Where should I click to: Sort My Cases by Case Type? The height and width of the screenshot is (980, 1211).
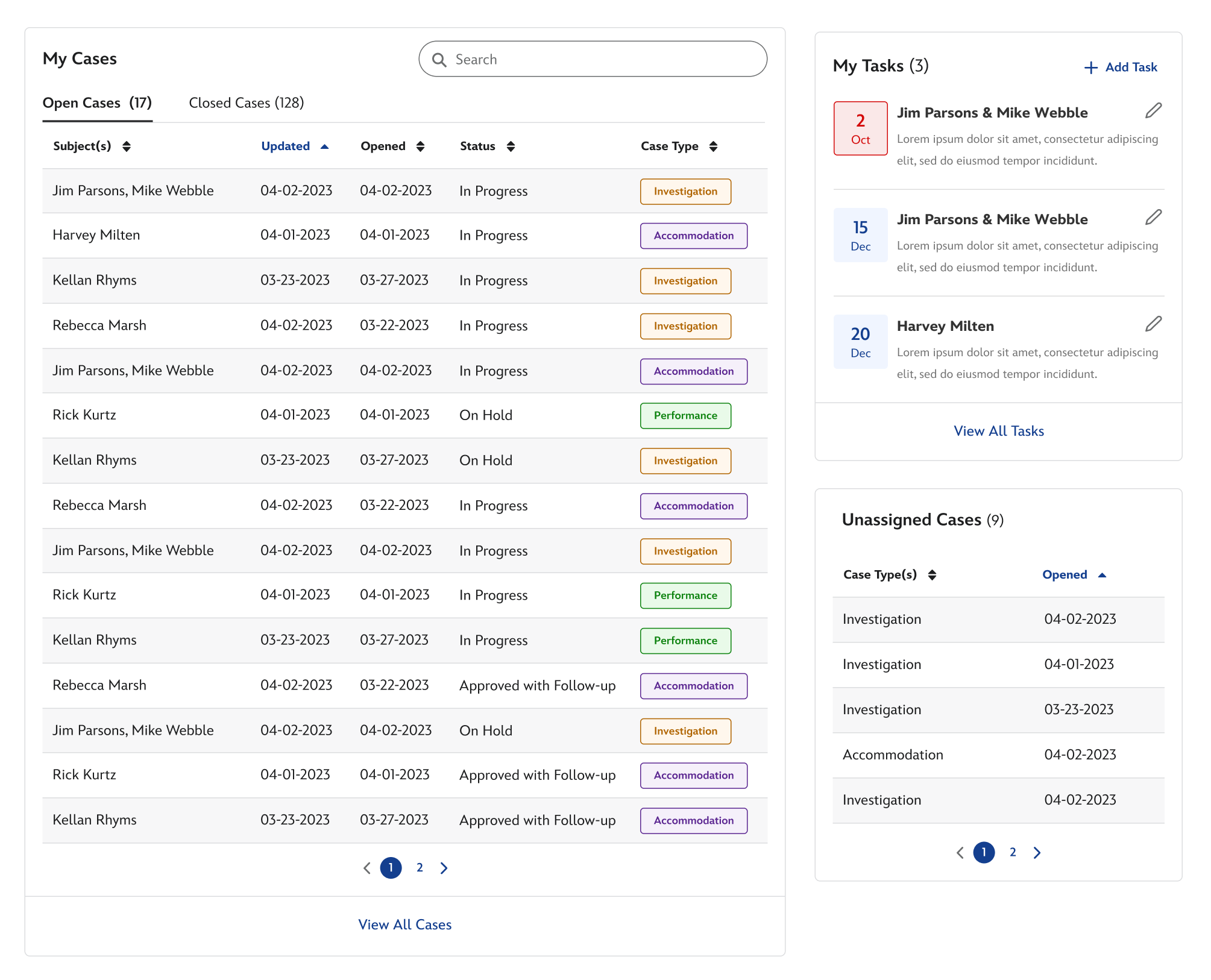(713, 146)
